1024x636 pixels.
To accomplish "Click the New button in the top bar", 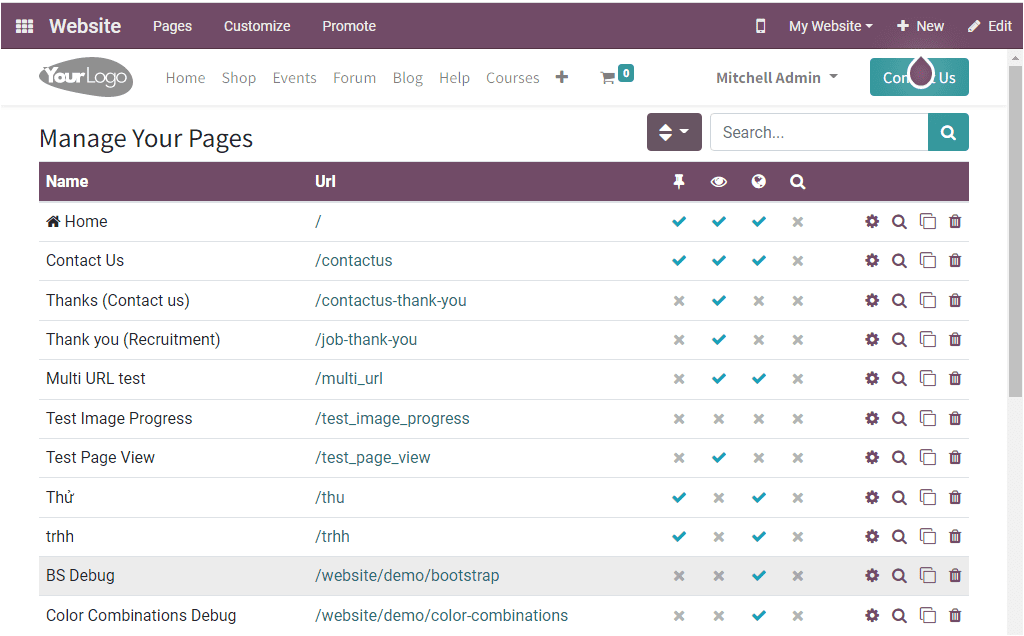I will (x=919, y=26).
